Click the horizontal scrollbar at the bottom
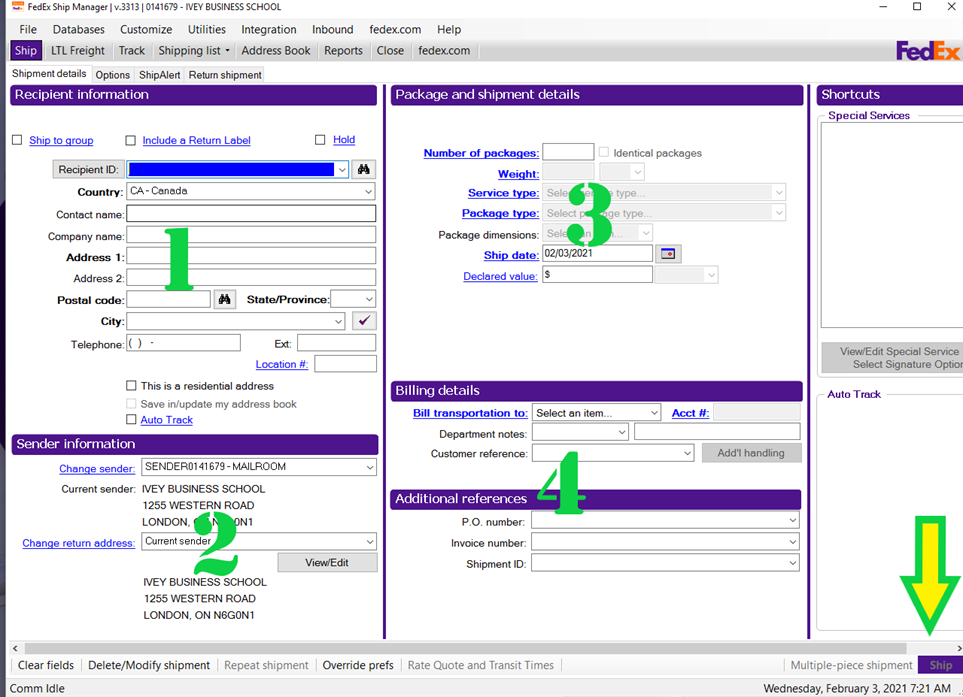This screenshot has width=963, height=697. coord(480,649)
